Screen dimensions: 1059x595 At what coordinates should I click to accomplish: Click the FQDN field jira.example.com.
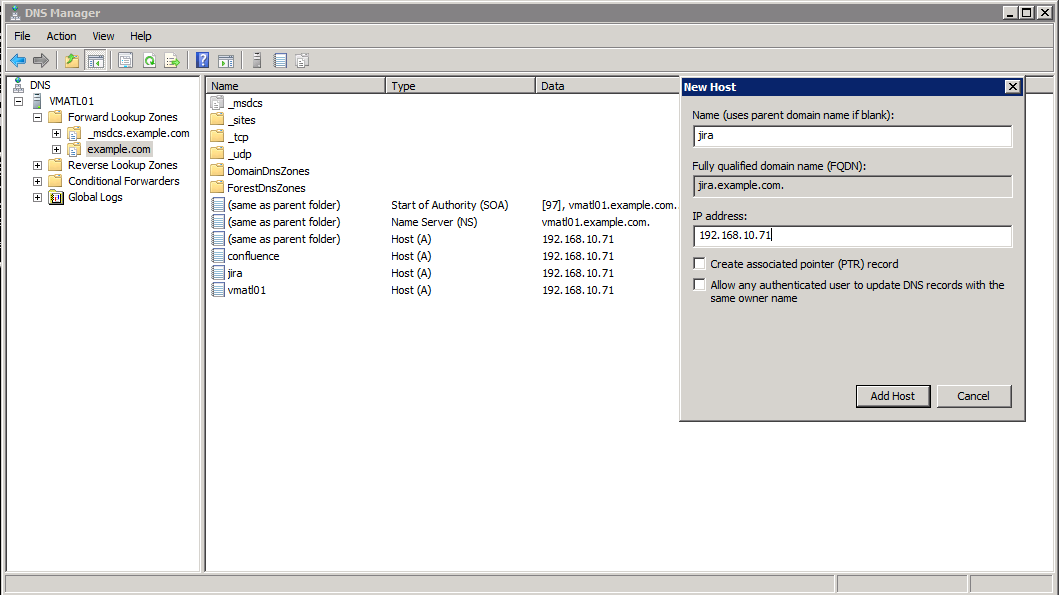tap(852, 186)
